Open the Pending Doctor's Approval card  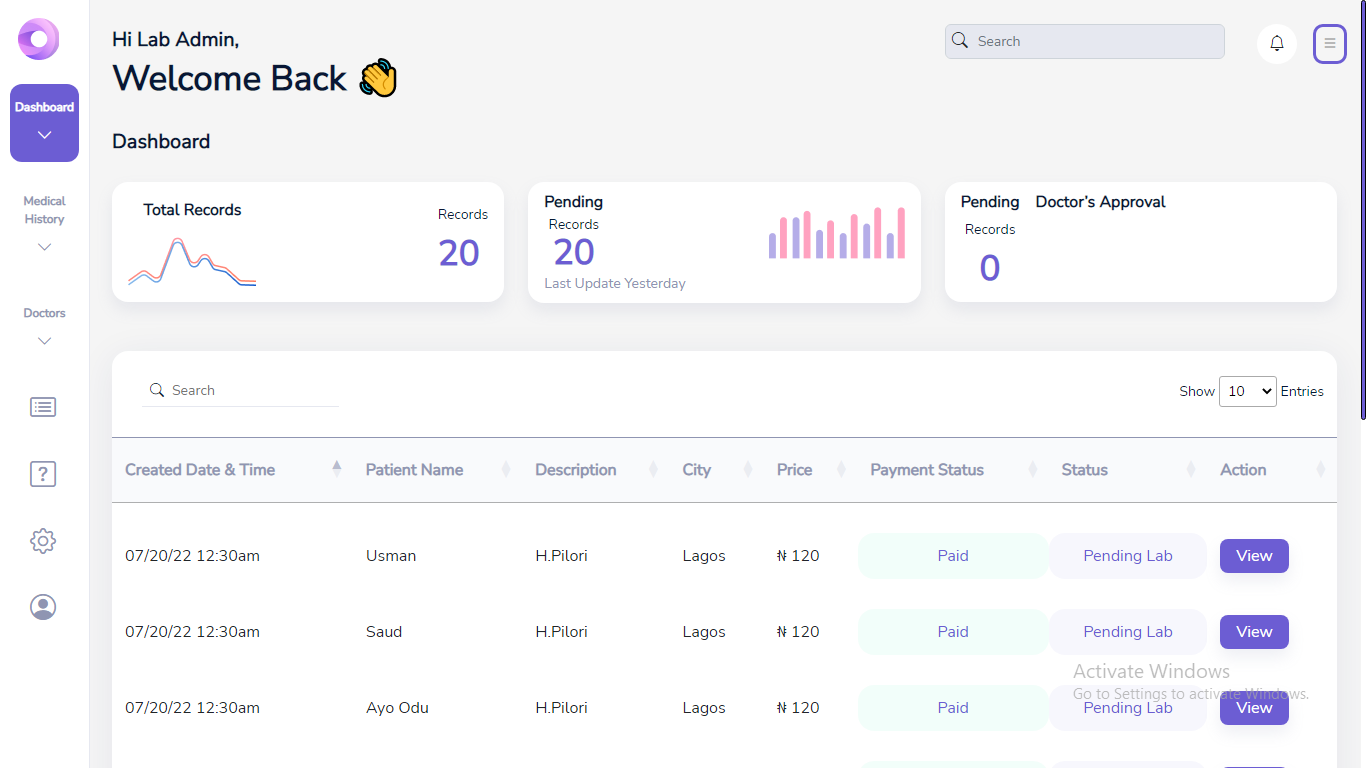pos(1141,242)
